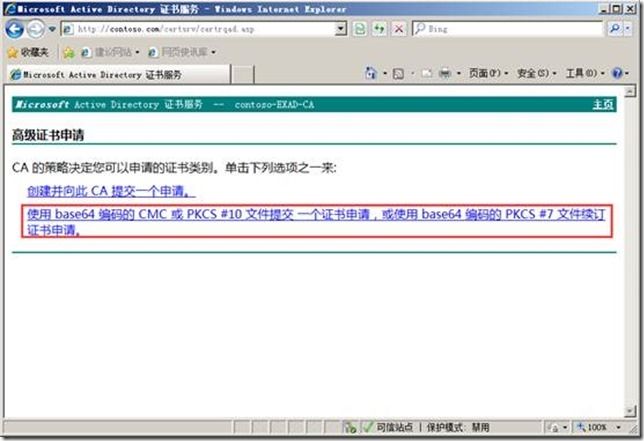Open a new blank tab
This screenshot has height=441, width=644.
(243, 75)
